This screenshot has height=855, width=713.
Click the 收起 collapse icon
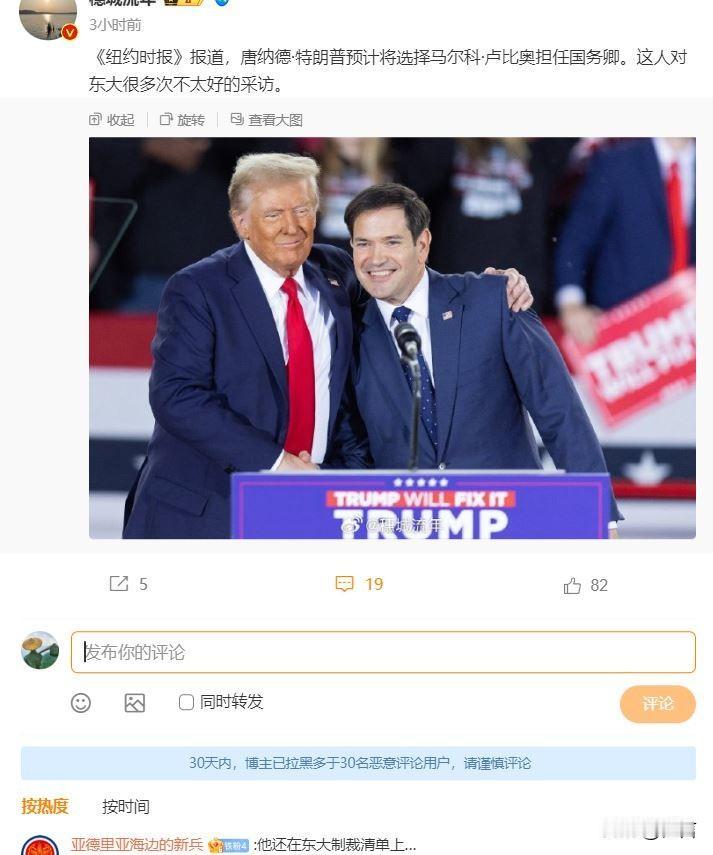[x=95, y=119]
